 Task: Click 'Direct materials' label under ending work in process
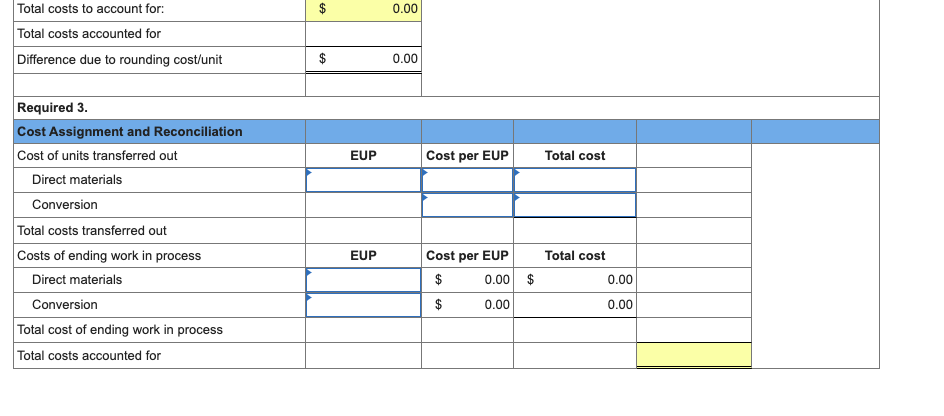pos(77,279)
